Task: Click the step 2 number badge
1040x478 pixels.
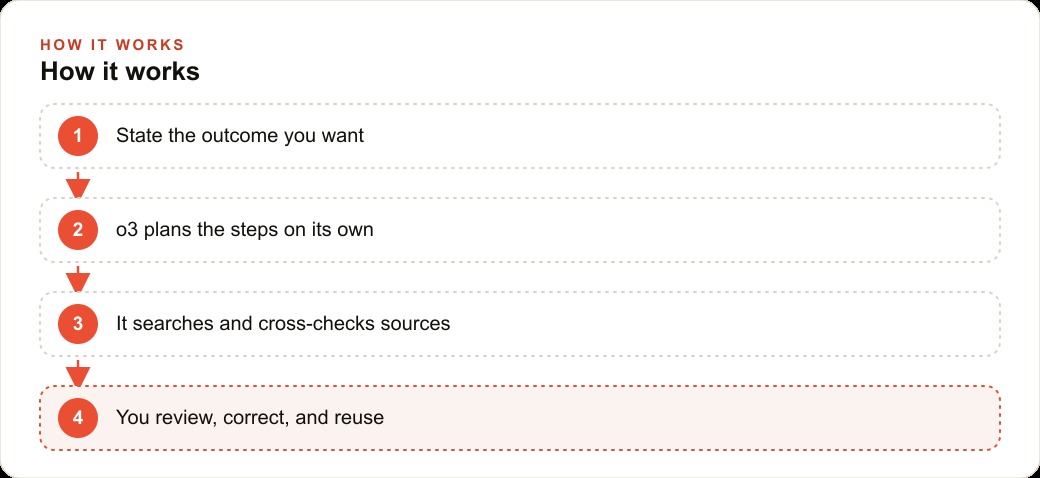Action: [78, 230]
